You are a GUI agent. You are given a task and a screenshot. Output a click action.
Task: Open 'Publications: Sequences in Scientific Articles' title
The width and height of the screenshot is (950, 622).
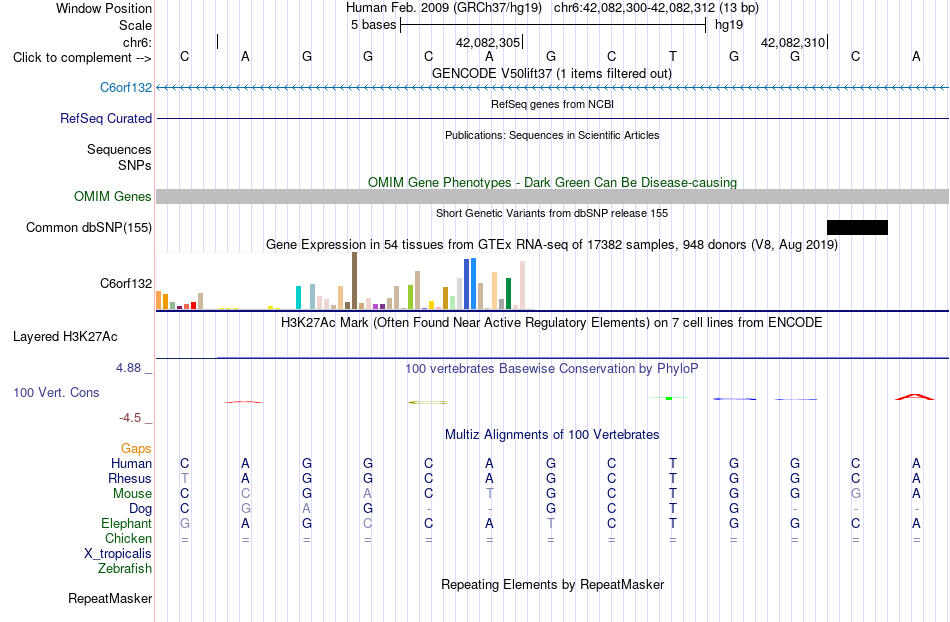(x=552, y=135)
